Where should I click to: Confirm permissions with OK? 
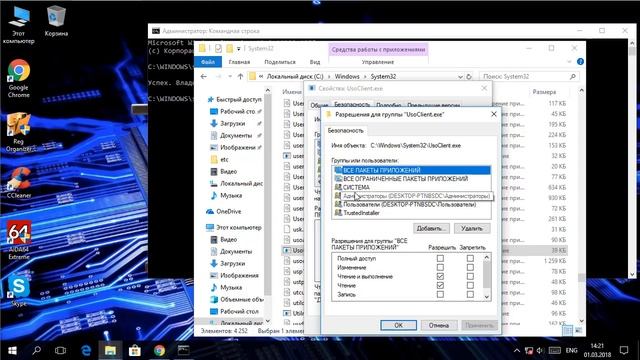(x=398, y=325)
